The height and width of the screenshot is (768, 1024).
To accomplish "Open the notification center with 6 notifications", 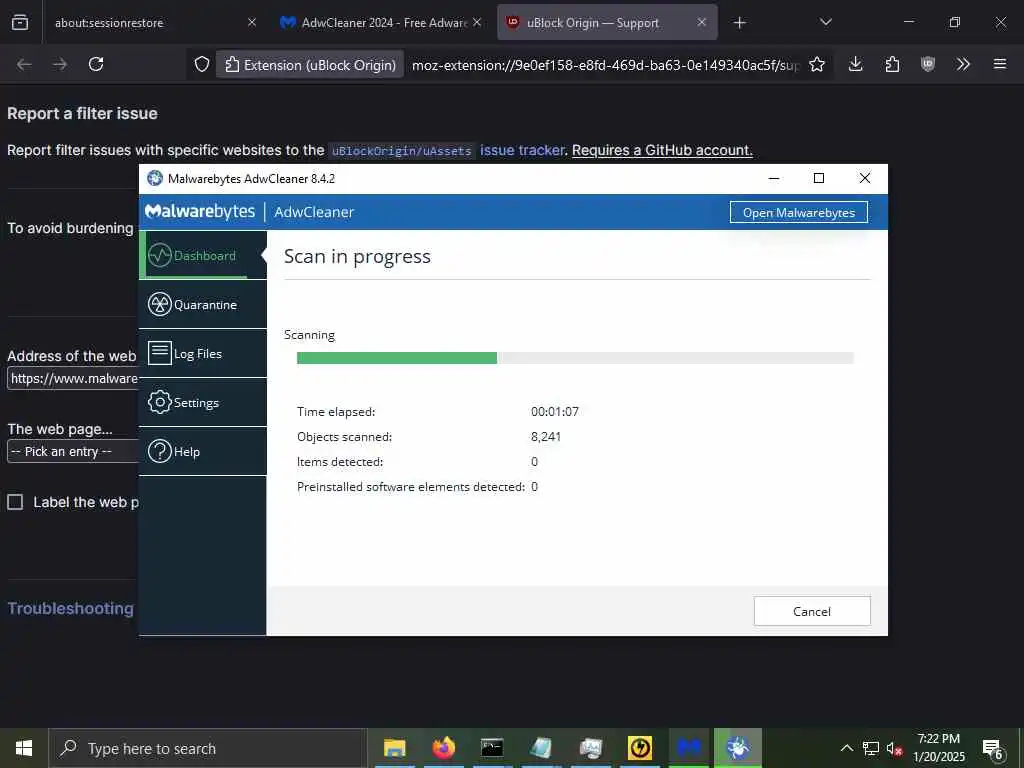I will coord(993,748).
